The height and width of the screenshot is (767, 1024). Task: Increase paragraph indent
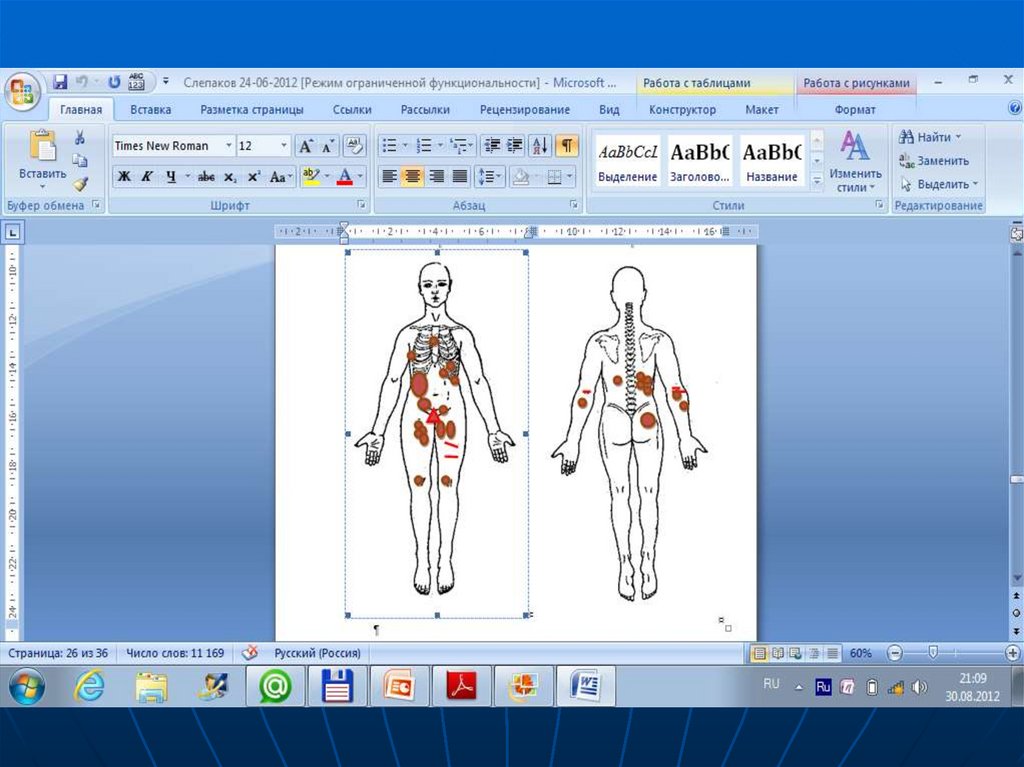[515, 145]
